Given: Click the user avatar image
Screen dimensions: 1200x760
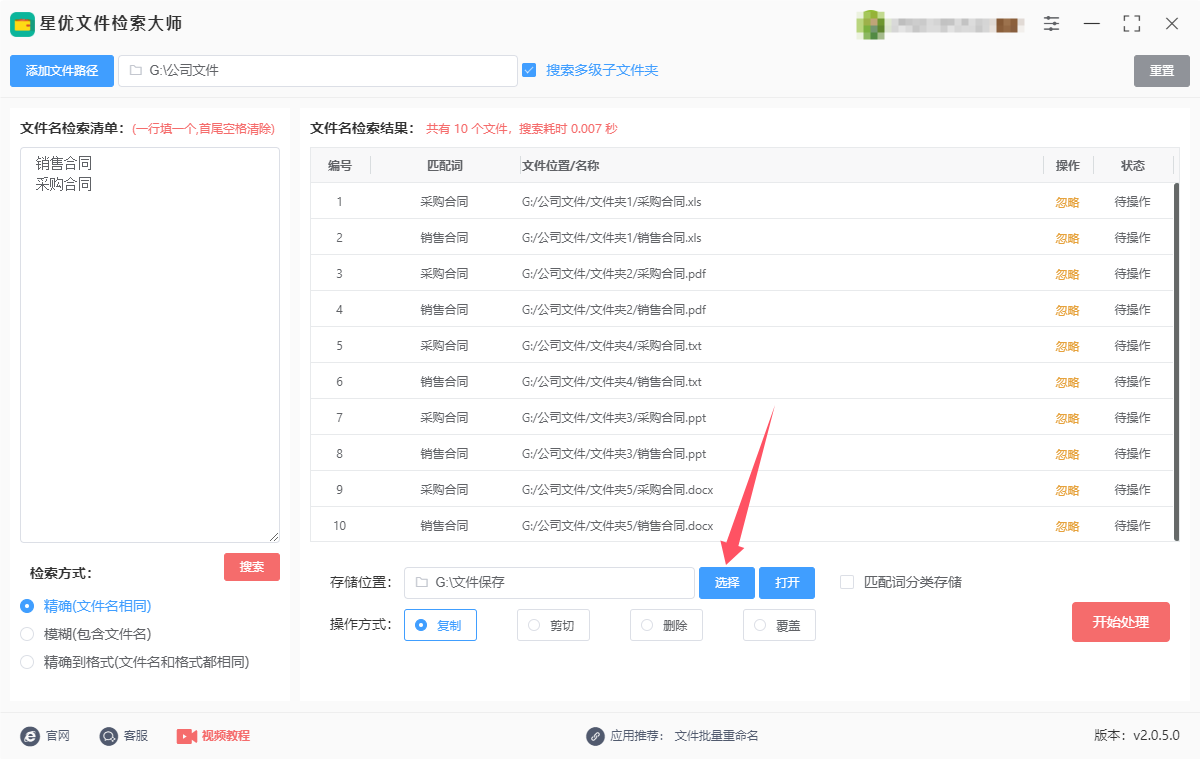Looking at the screenshot, I should pos(871,24).
